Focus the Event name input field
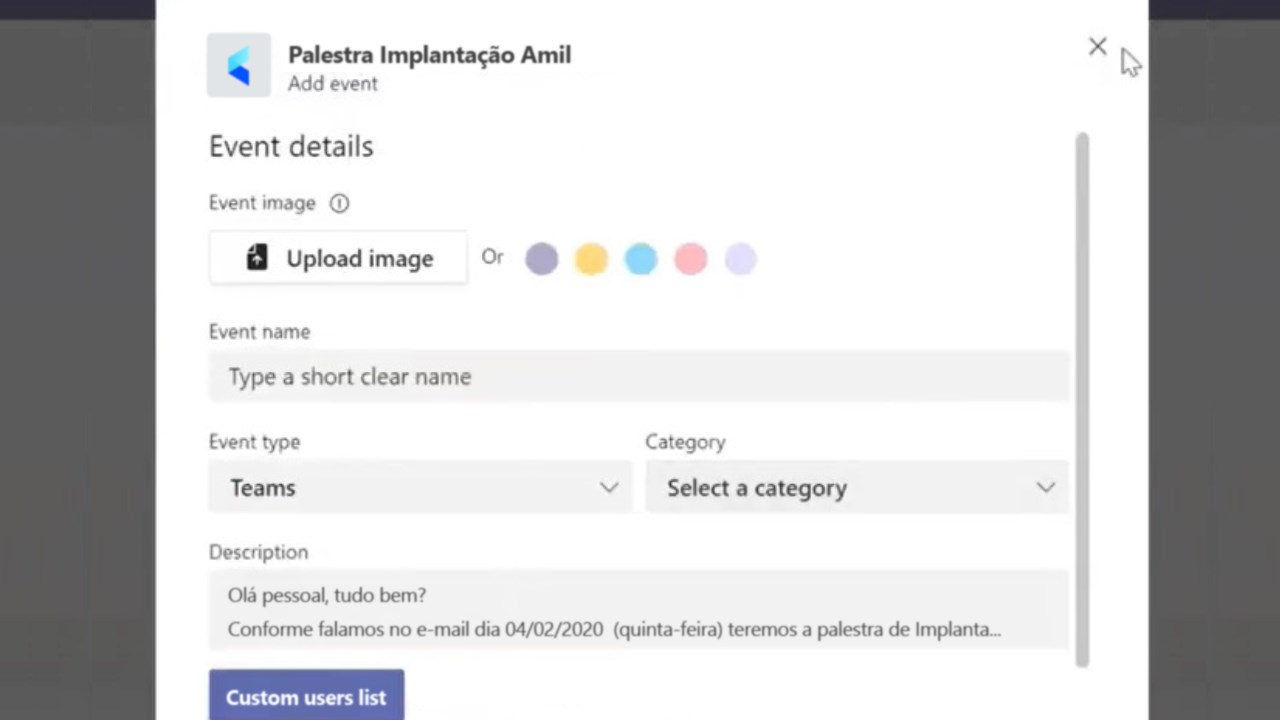Image resolution: width=1280 pixels, height=720 pixels. tap(638, 377)
